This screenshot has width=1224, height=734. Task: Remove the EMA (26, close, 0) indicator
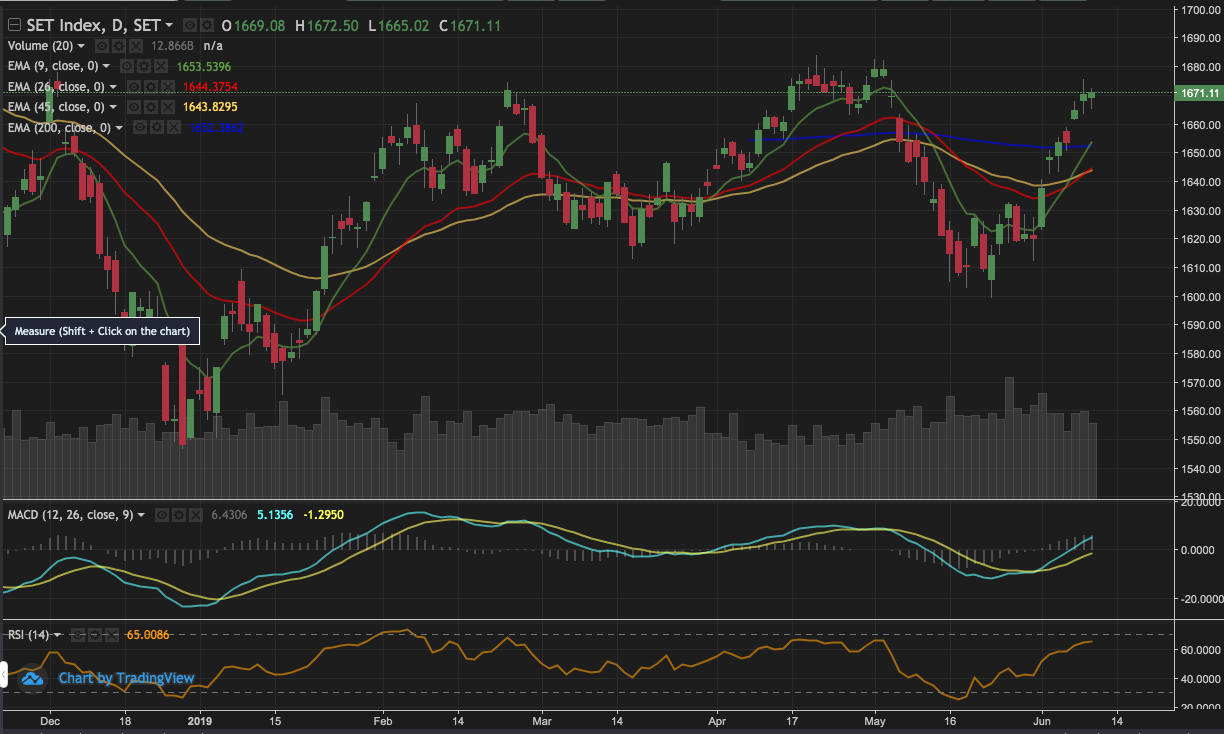[x=168, y=87]
